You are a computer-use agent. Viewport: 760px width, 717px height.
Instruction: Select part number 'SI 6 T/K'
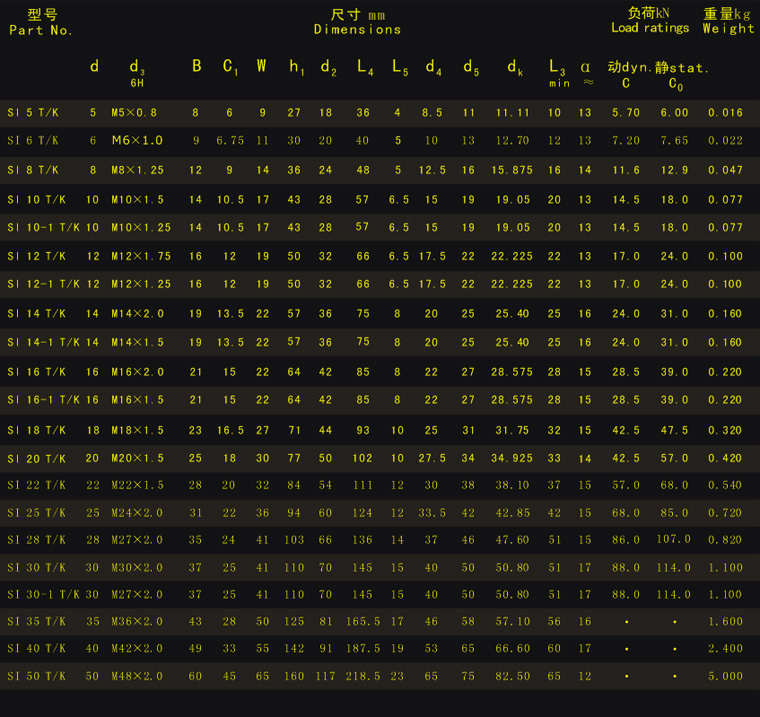[x=33, y=141]
